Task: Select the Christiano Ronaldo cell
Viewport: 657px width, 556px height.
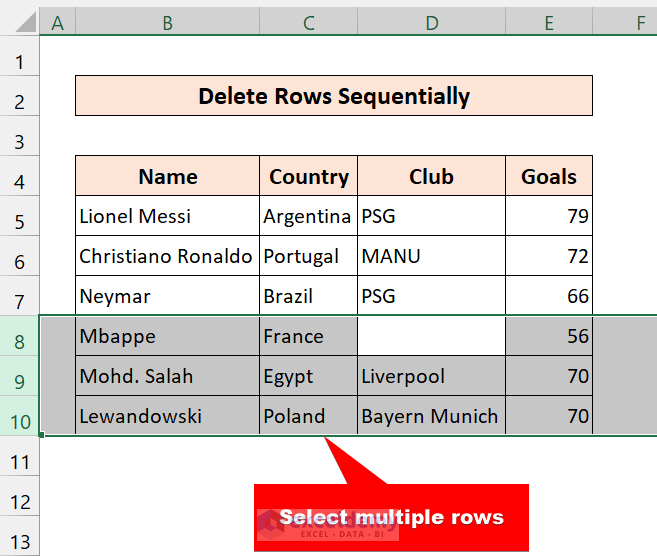Action: click(x=167, y=256)
